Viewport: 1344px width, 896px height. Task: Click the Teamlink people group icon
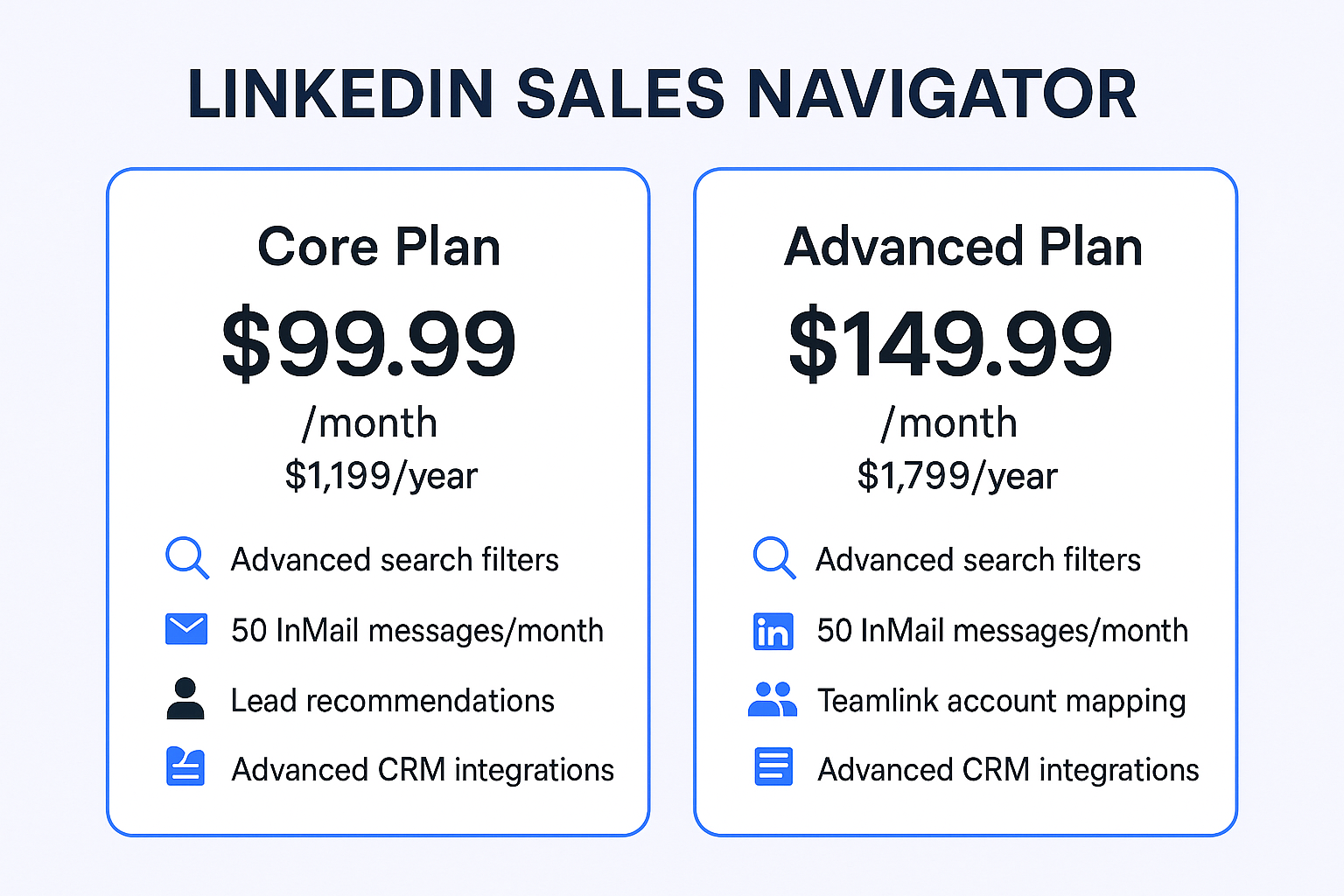click(x=773, y=699)
